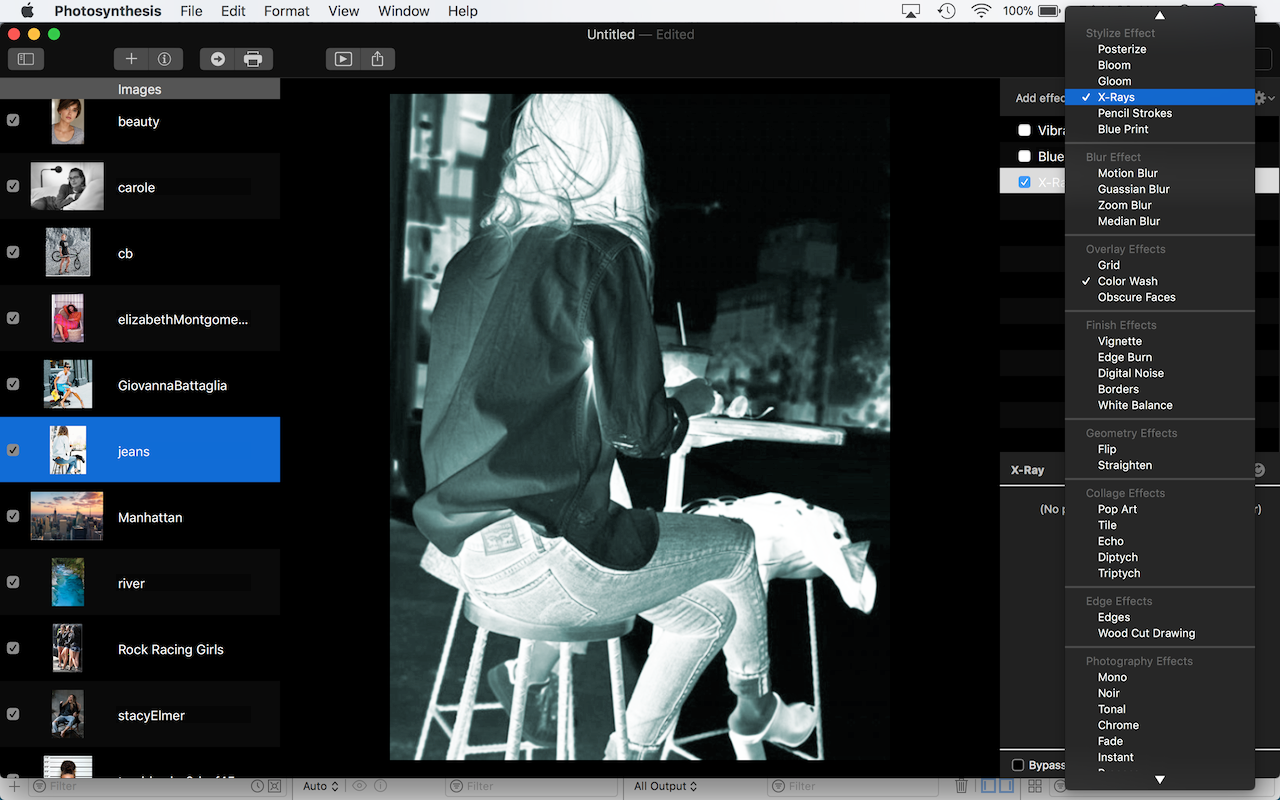Open the Edit menu
Screen dimensions: 1280x800
[x=233, y=11]
